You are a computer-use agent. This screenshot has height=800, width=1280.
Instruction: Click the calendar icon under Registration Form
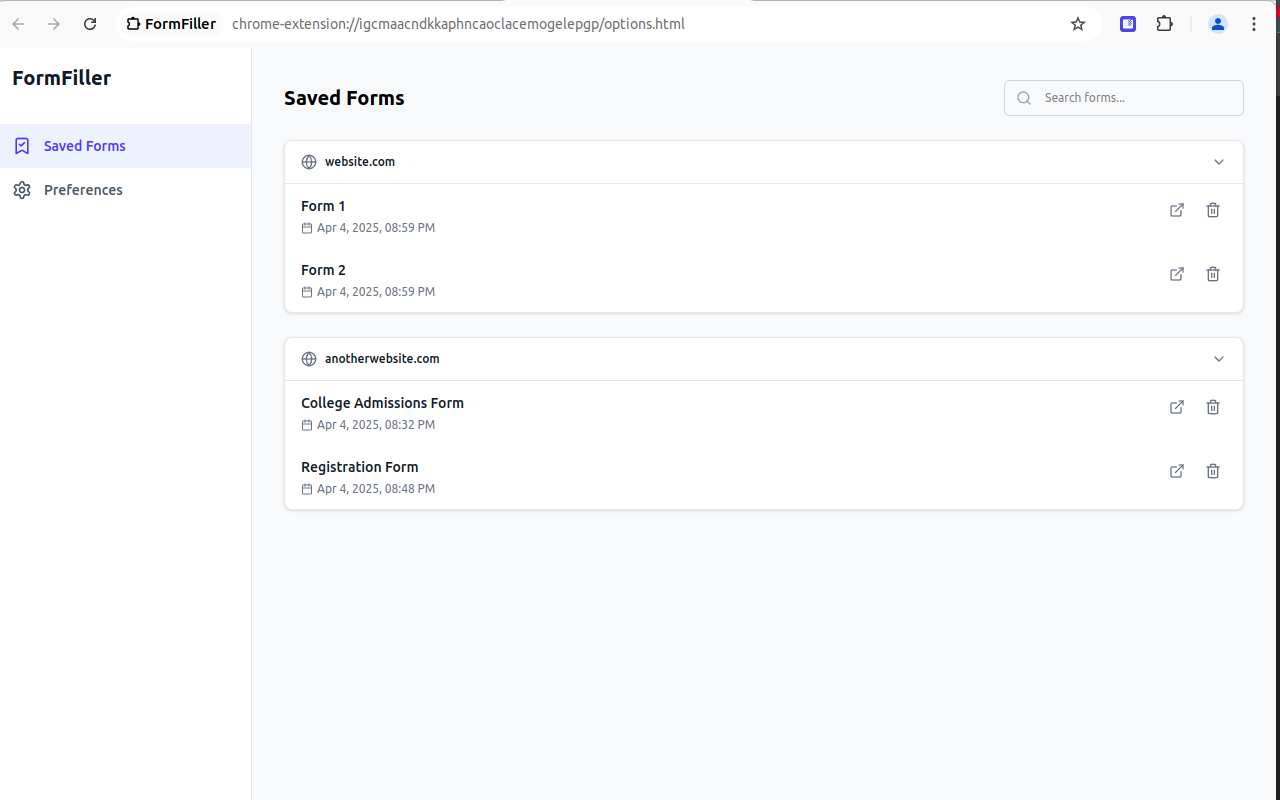pos(307,489)
